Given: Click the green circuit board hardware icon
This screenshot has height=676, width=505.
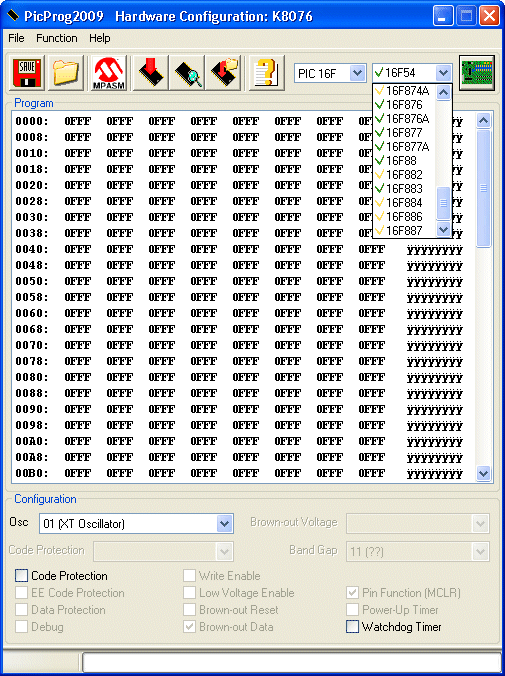Looking at the screenshot, I should (x=477, y=72).
